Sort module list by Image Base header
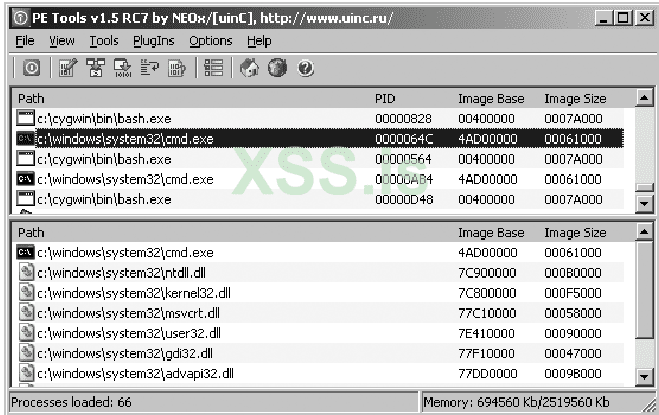Viewport: 659px width, 415px height. click(x=491, y=233)
